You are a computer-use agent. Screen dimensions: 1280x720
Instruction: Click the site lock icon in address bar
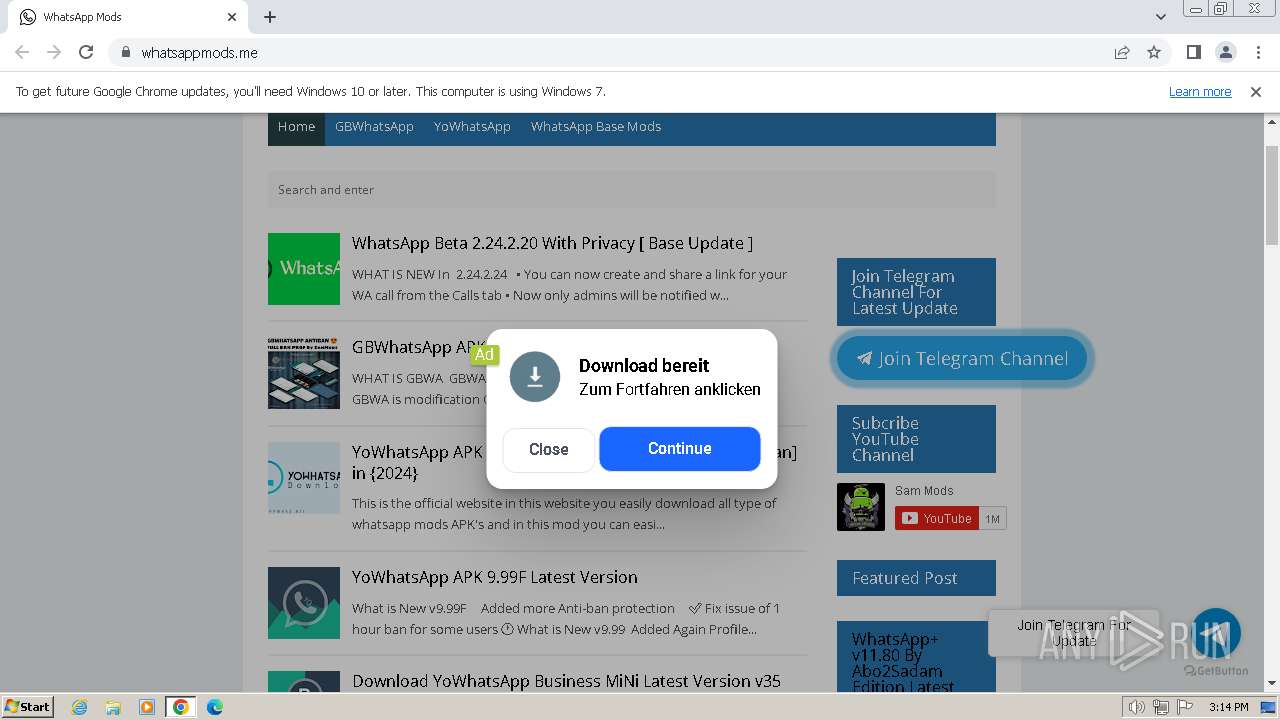point(125,53)
